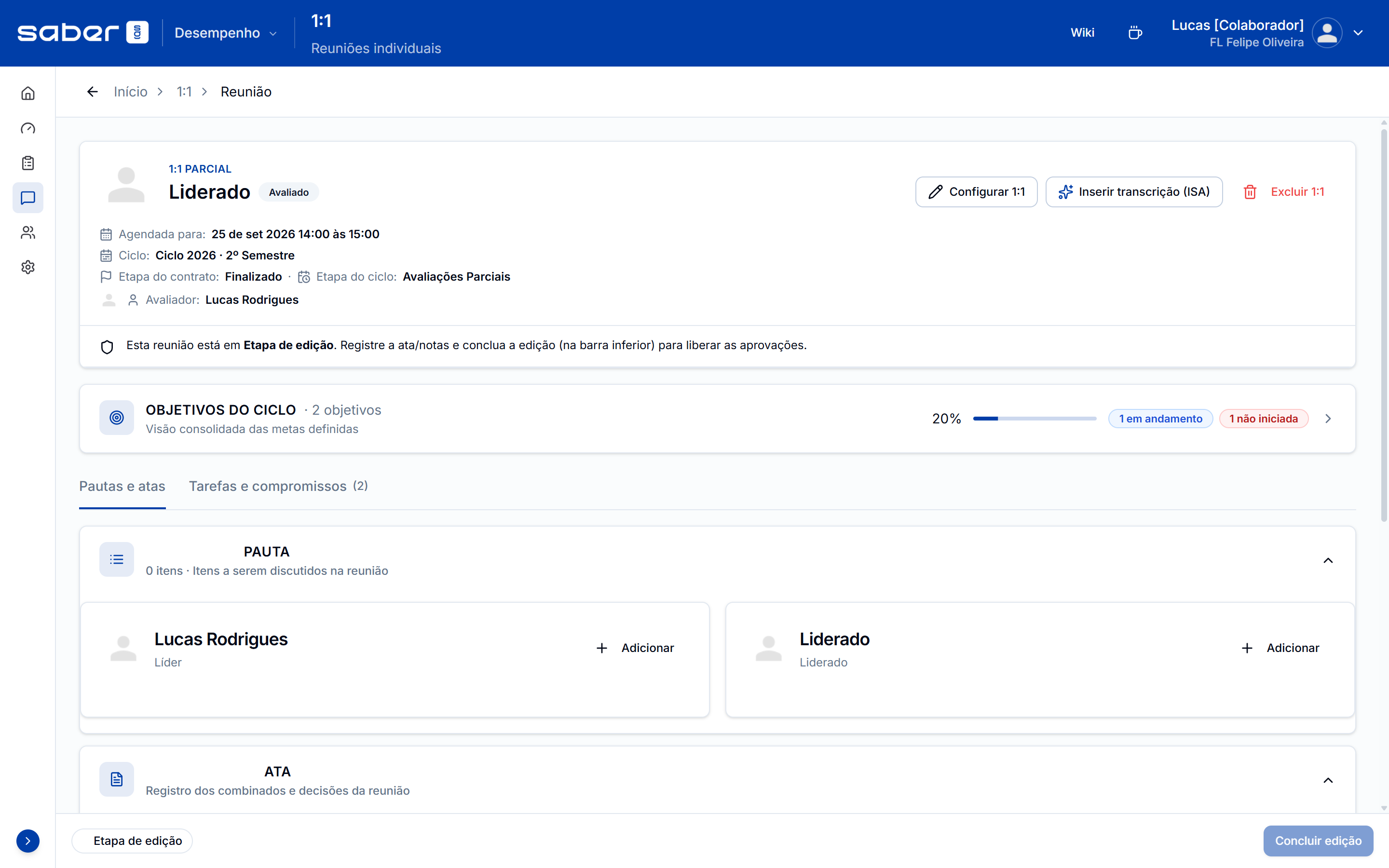Image resolution: width=1389 pixels, height=868 pixels.
Task: Open the home icon in sidebar
Action: coord(27,93)
